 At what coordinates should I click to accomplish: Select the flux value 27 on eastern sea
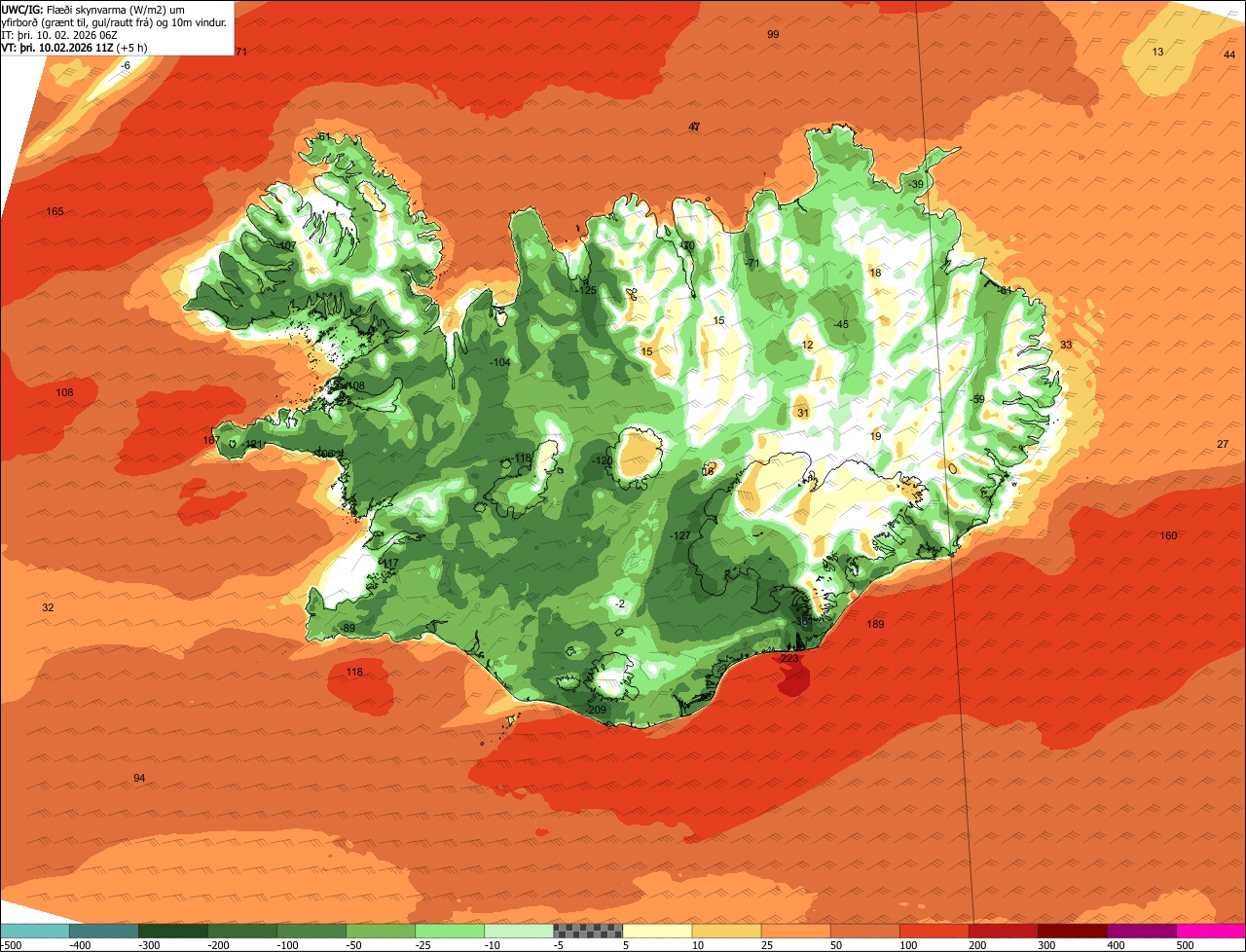pos(1223,444)
